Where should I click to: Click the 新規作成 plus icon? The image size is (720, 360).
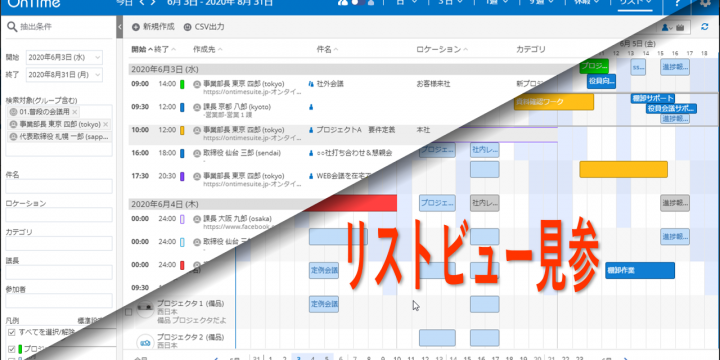click(135, 27)
